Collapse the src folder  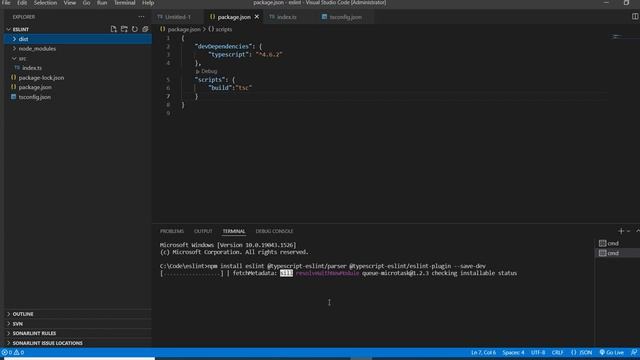pos(78,58)
